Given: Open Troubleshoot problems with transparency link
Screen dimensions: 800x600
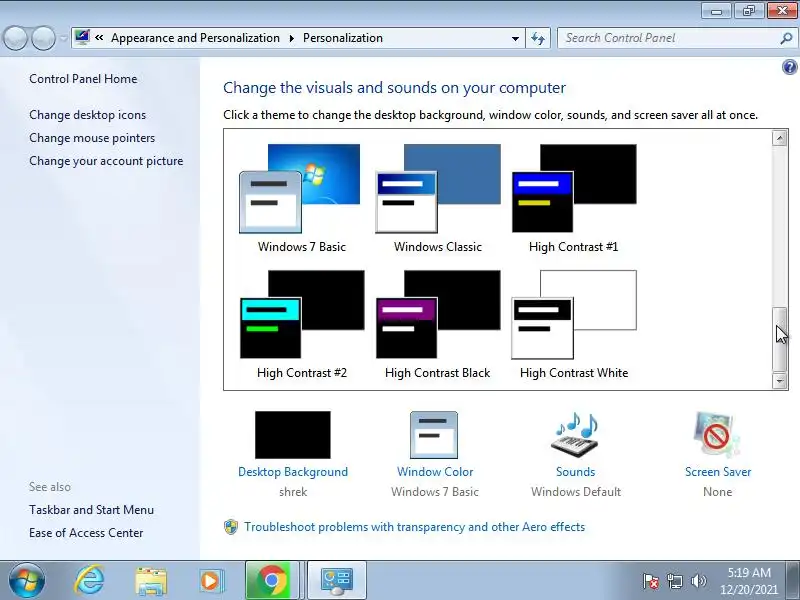Looking at the screenshot, I should tap(414, 527).
